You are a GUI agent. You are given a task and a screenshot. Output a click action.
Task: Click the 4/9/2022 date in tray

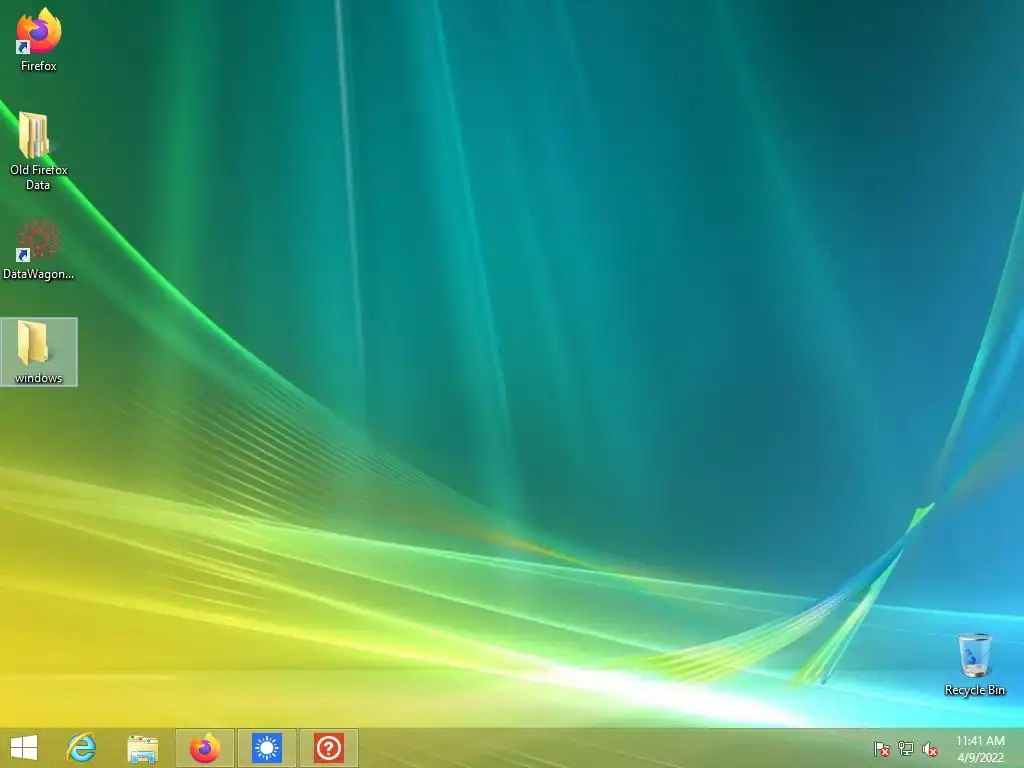(x=980, y=758)
